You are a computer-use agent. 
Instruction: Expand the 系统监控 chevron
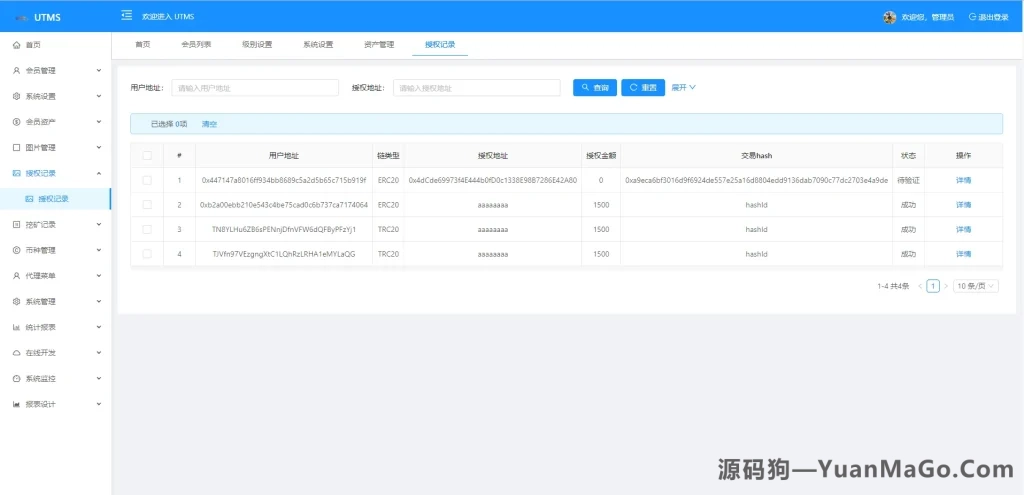click(99, 379)
